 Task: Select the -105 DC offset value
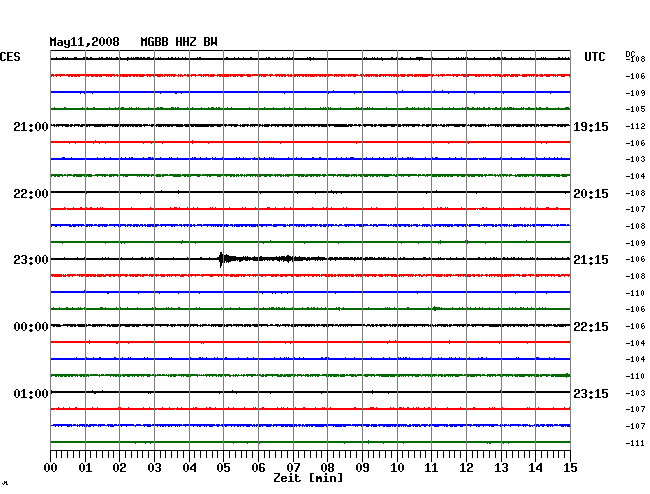[635, 109]
